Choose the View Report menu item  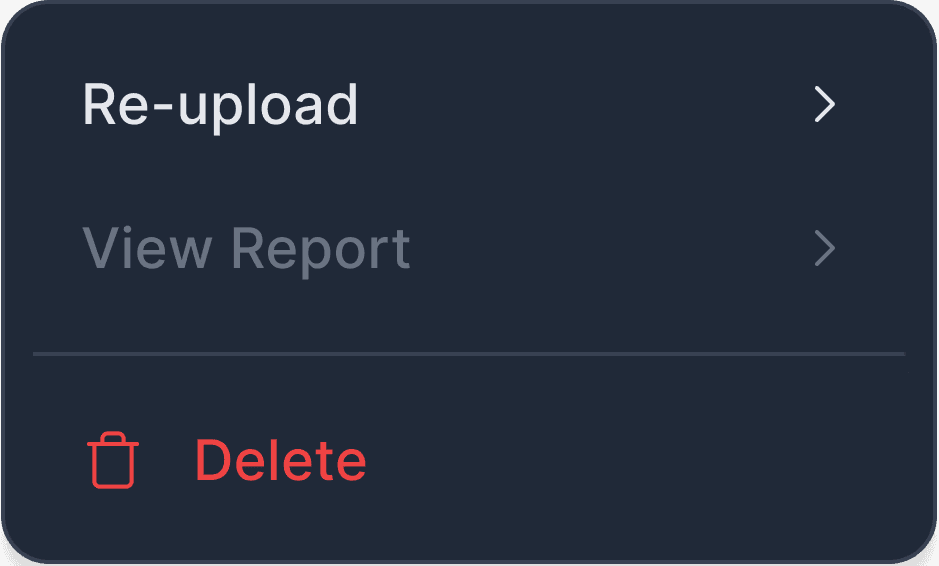point(469,248)
